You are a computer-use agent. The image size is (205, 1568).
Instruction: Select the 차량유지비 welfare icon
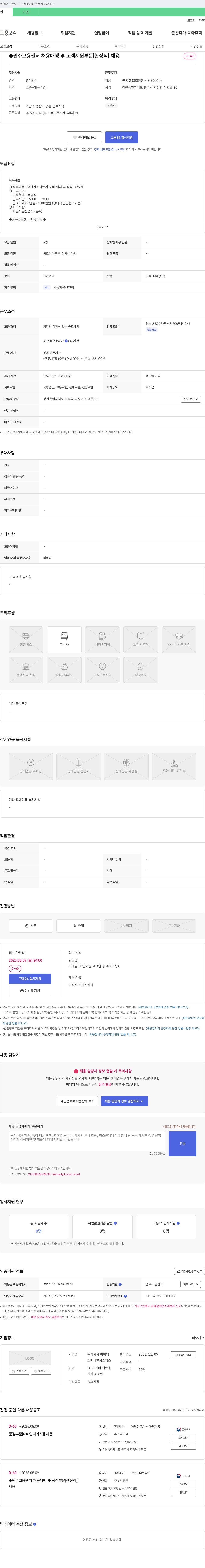coord(102,640)
